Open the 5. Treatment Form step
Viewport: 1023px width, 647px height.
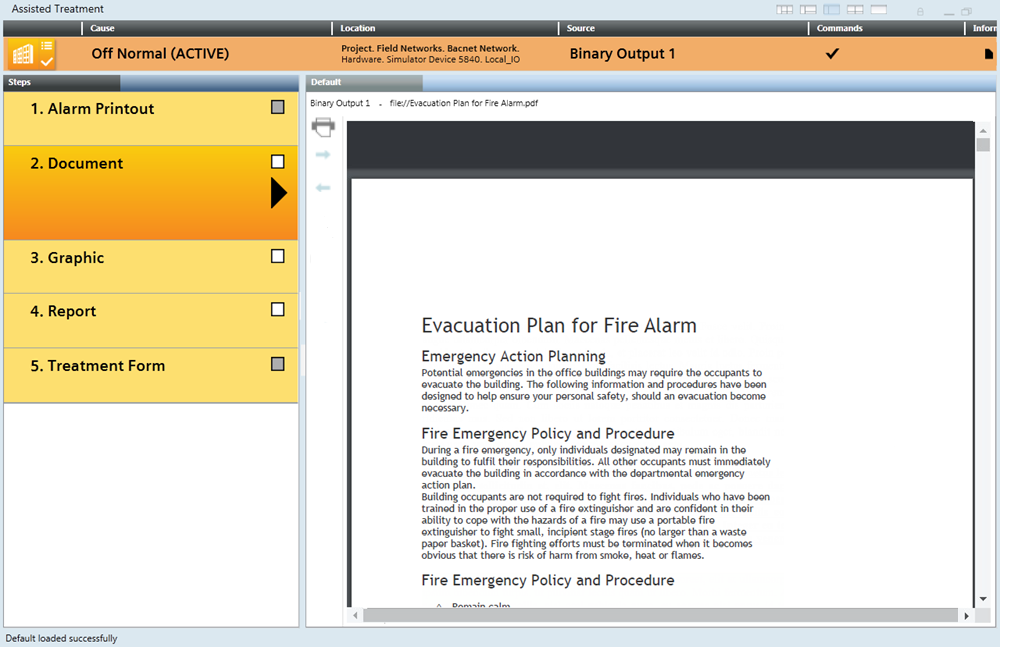pyautogui.click(x=98, y=366)
